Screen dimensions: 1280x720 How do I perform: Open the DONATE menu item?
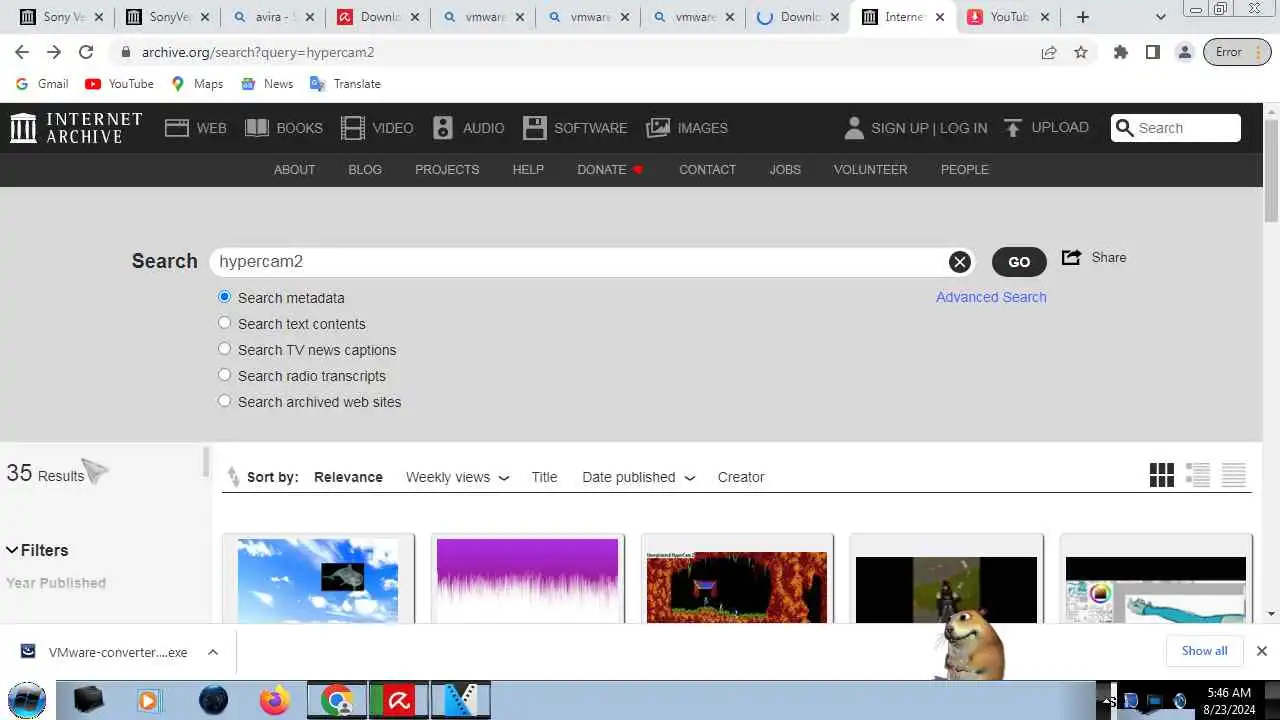pos(610,169)
